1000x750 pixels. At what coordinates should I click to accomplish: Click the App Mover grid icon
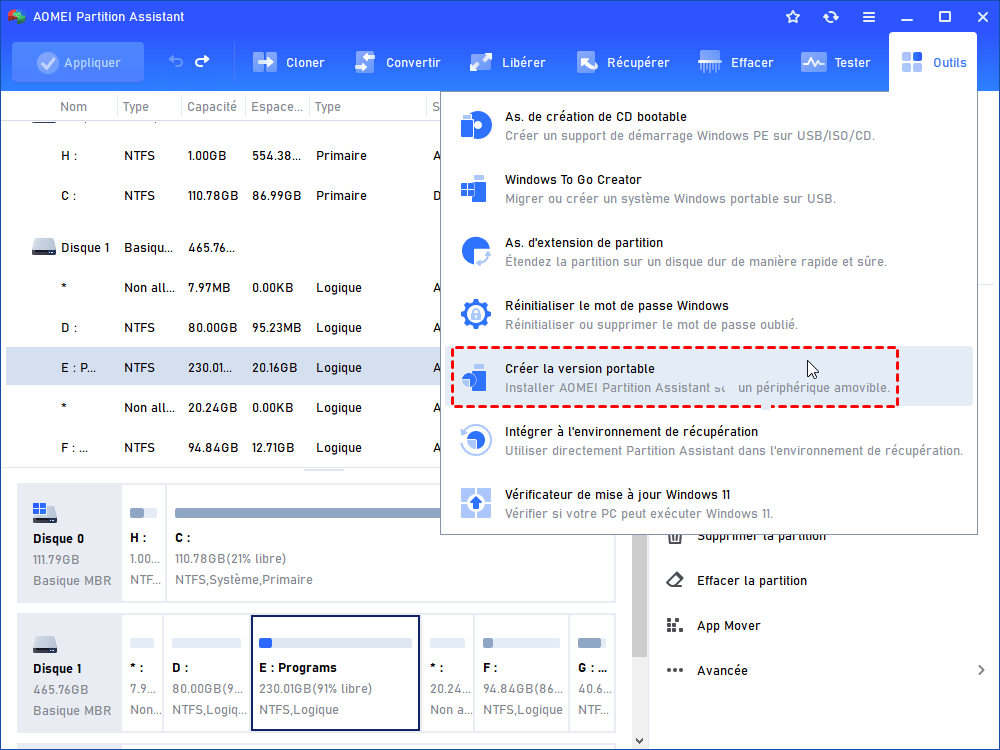pyautogui.click(x=675, y=625)
